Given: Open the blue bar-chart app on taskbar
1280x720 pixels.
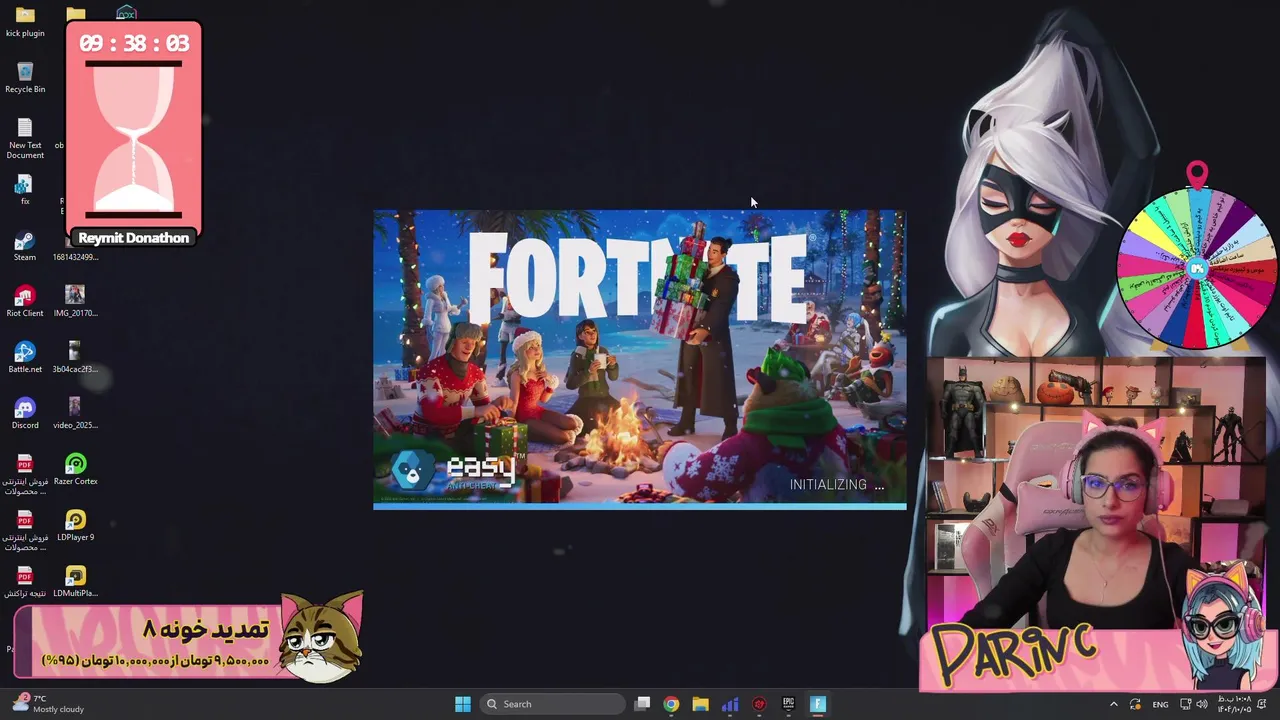Looking at the screenshot, I should (730, 704).
